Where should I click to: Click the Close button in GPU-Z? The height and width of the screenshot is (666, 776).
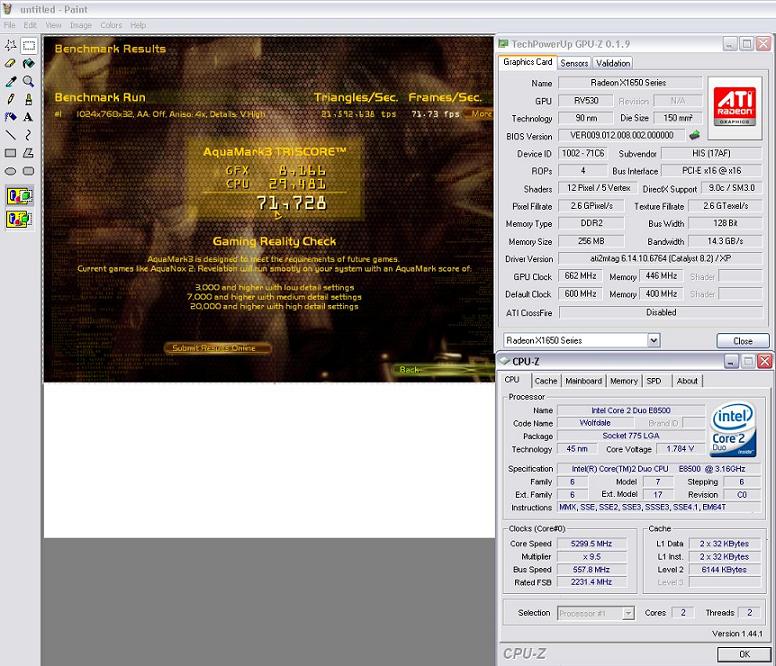(x=743, y=341)
